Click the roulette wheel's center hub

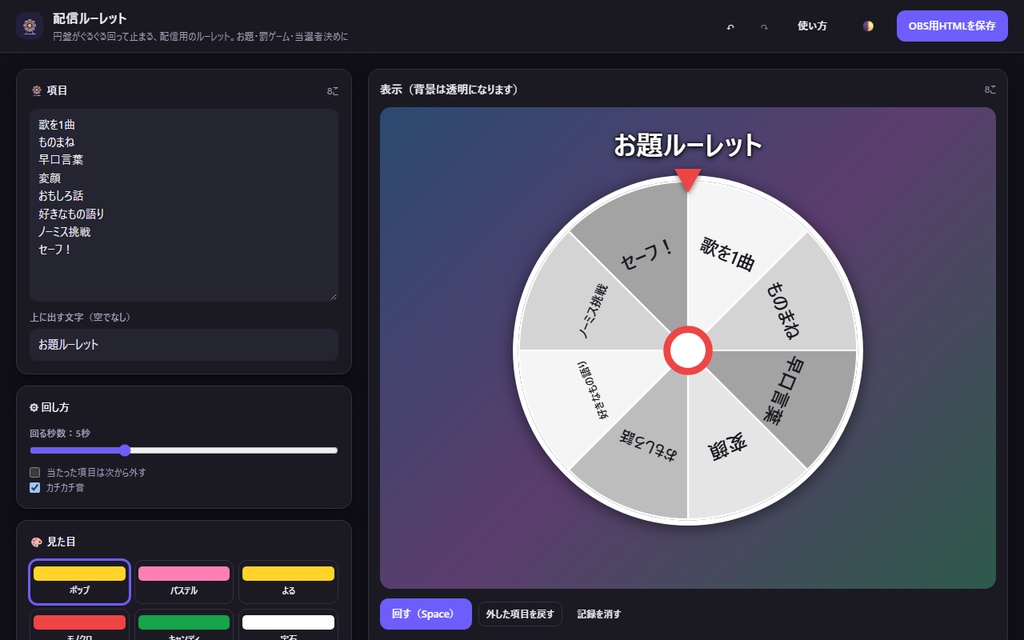point(688,350)
